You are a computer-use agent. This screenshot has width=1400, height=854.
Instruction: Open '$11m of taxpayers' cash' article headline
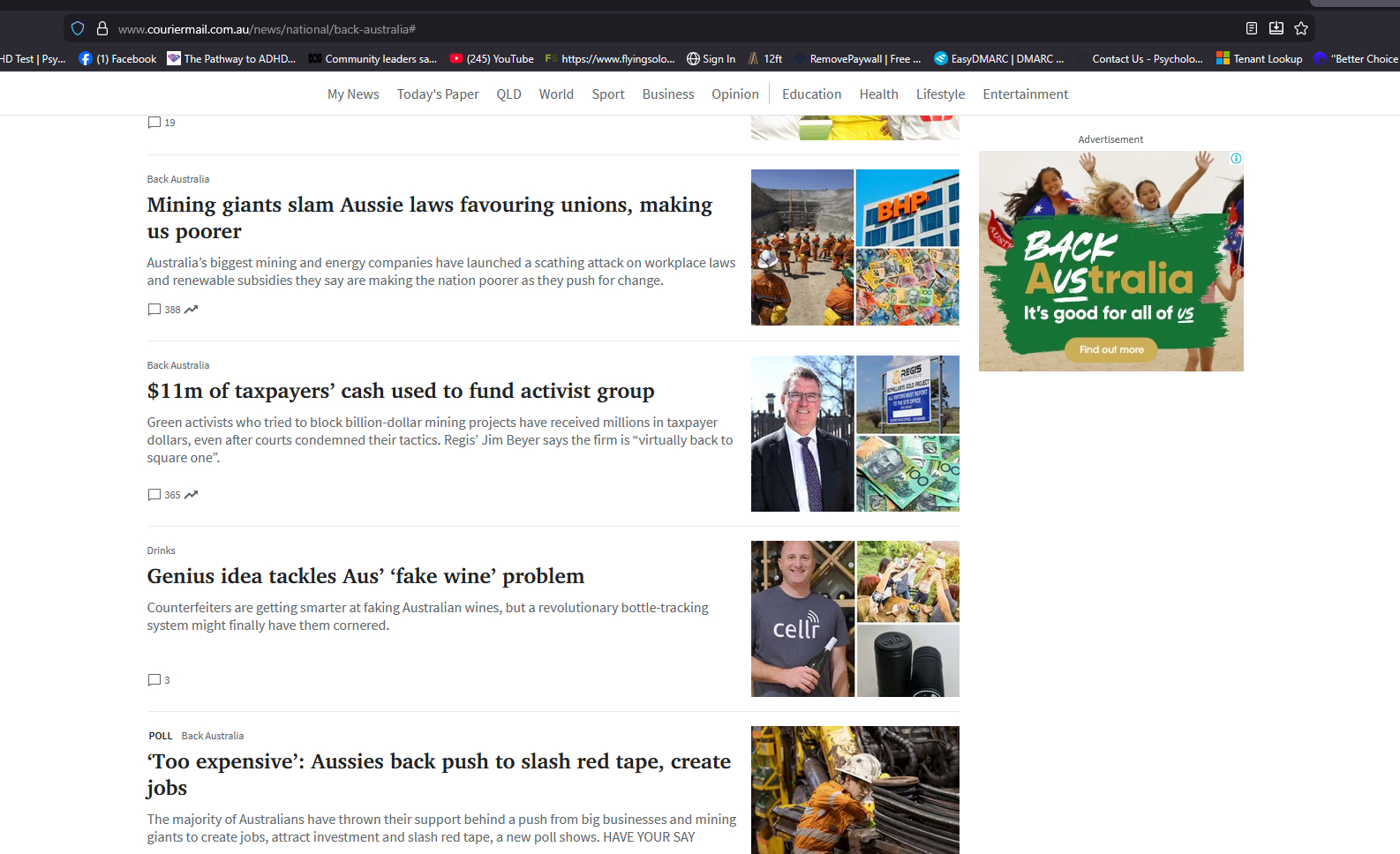coord(401,391)
